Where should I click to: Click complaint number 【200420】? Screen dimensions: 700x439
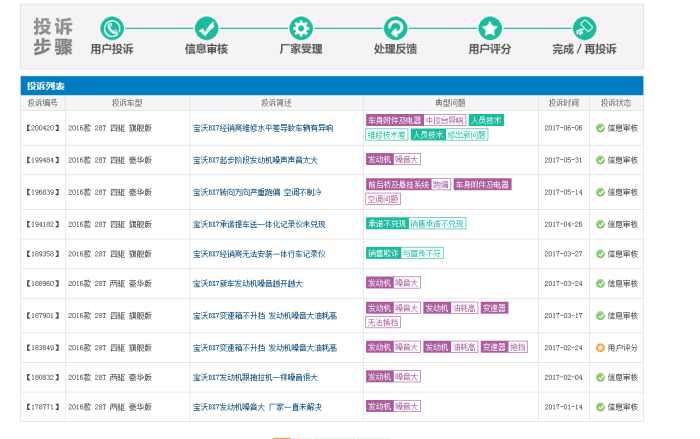43,128
